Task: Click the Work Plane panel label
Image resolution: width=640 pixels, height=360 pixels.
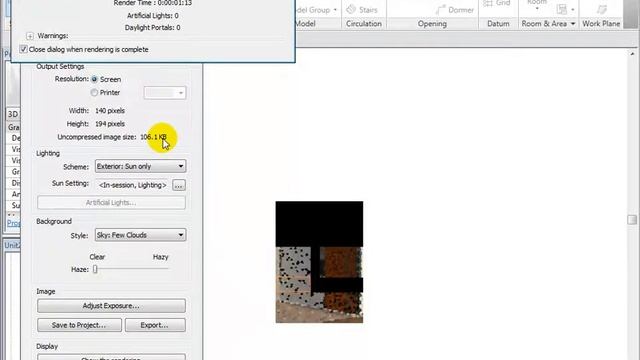Action: 601,24
